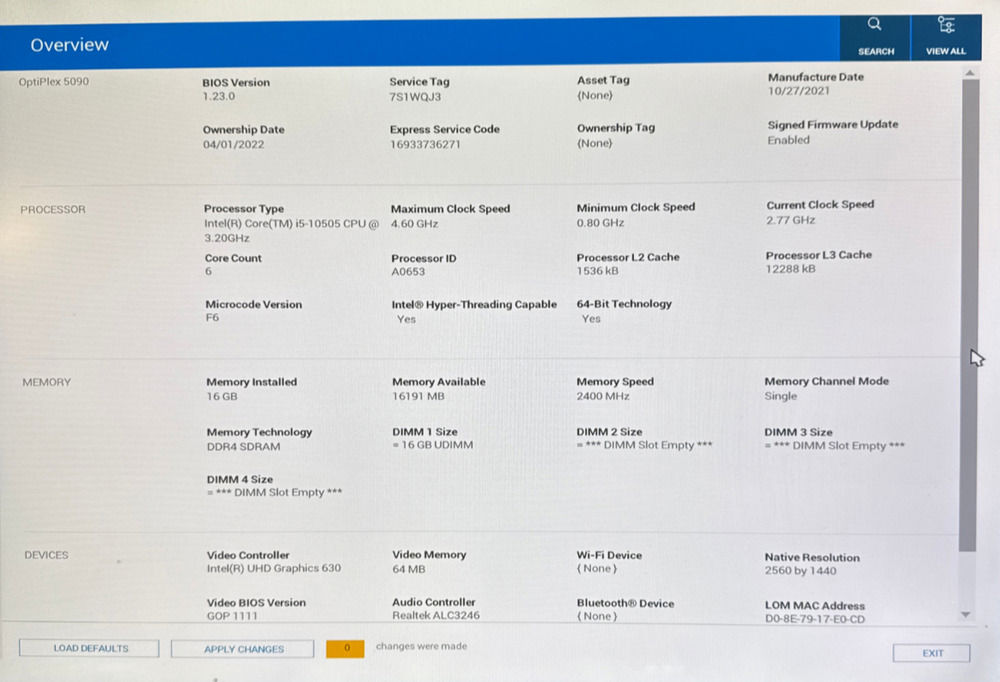This screenshot has width=1000, height=682.
Task: Select DIMM 1 Size 16 GB UDIMM
Action: pyautogui.click(x=433, y=445)
